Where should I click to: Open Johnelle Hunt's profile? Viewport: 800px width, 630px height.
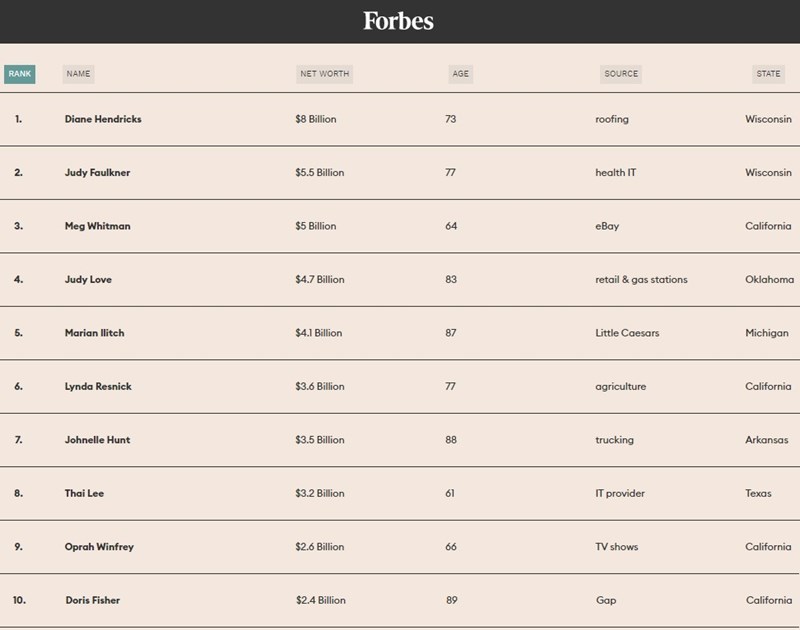pos(97,440)
